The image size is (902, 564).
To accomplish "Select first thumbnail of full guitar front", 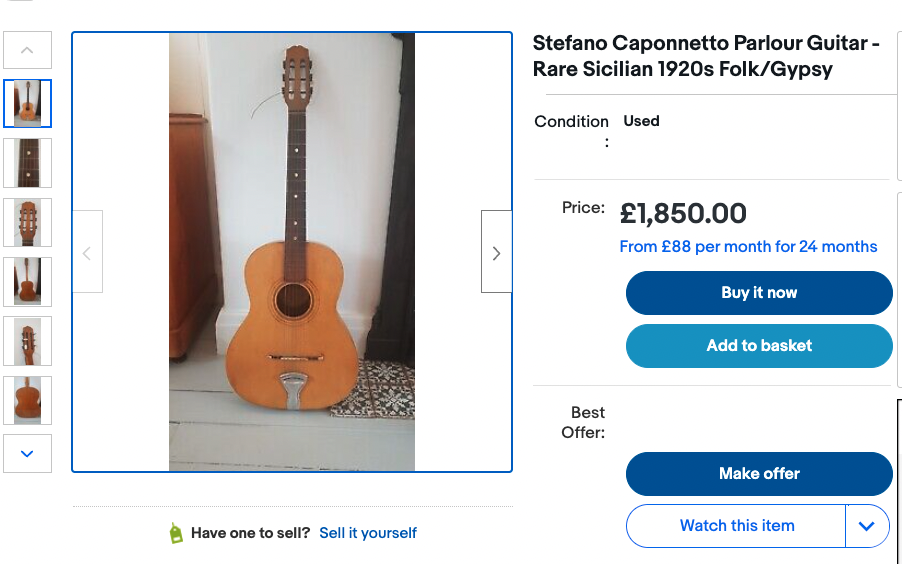I will [27, 103].
